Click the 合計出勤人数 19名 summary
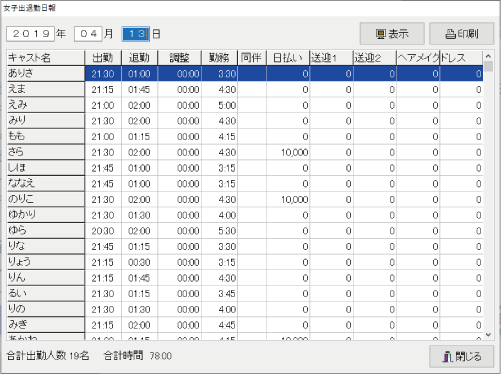The height and width of the screenshot is (374, 501). tap(48, 356)
